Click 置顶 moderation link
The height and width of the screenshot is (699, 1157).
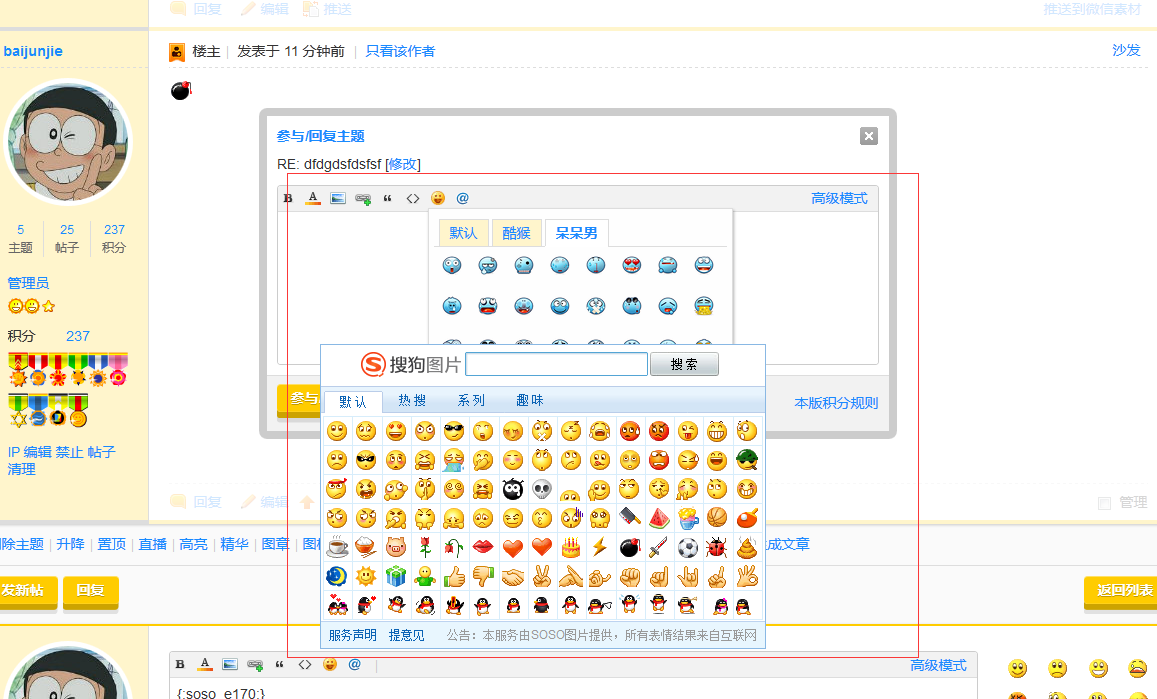[x=111, y=544]
